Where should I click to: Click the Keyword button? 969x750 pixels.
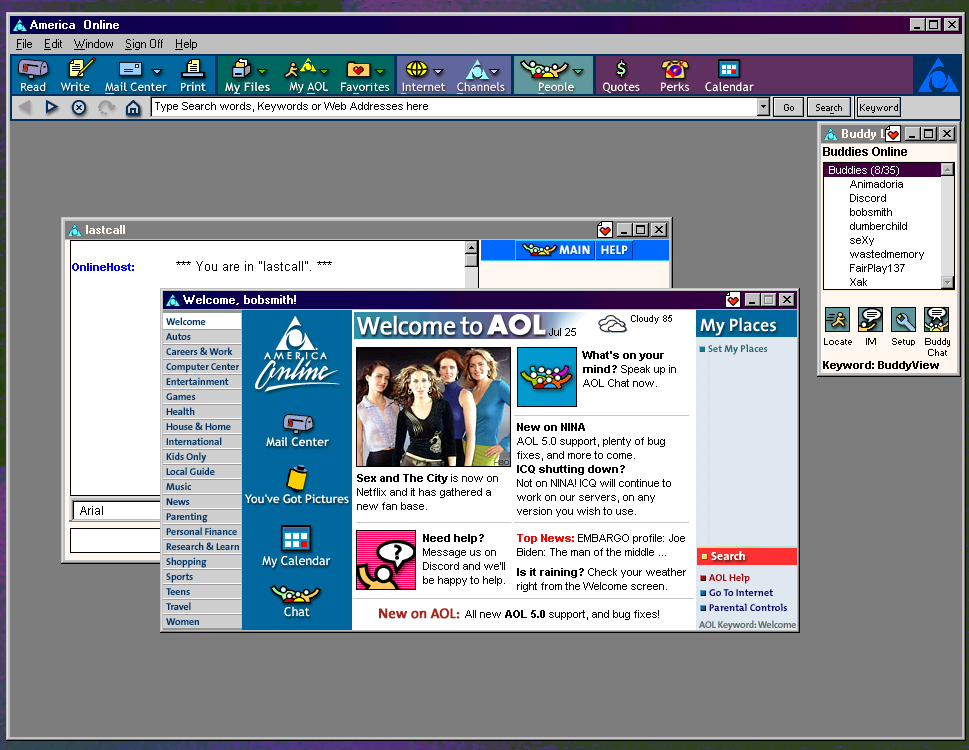pyautogui.click(x=879, y=107)
